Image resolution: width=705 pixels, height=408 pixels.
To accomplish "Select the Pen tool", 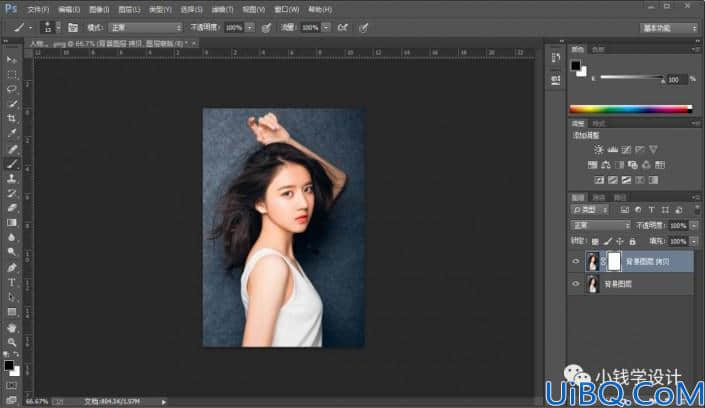I will pos(12,268).
